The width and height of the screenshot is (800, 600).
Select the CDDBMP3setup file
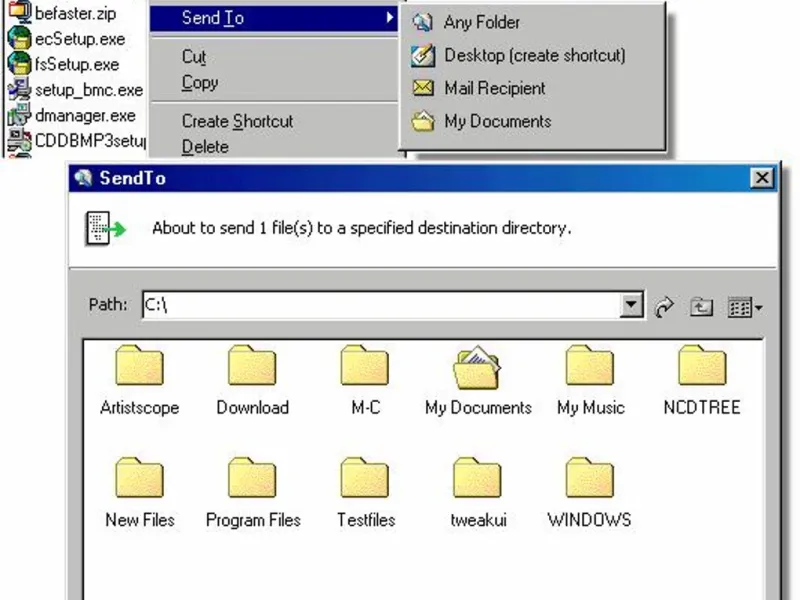(x=90, y=140)
